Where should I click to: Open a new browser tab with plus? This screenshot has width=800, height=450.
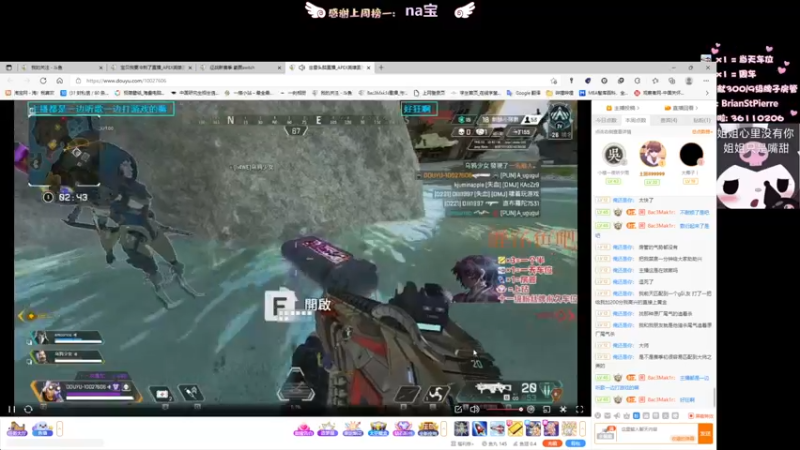[381, 67]
